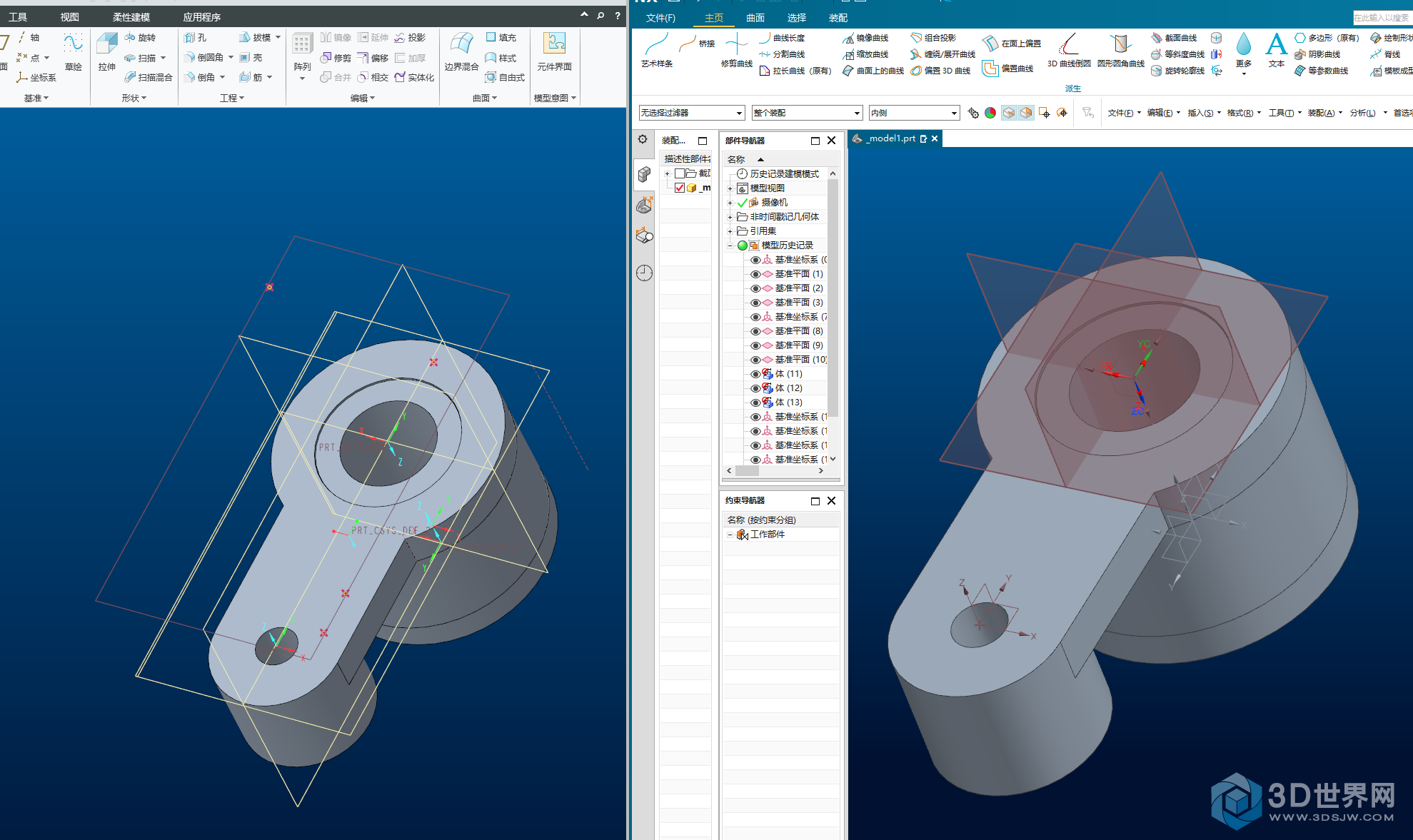Screen dimensions: 1413x840
Task: Click the 修剪曲线 tool in NX
Action: (x=736, y=50)
